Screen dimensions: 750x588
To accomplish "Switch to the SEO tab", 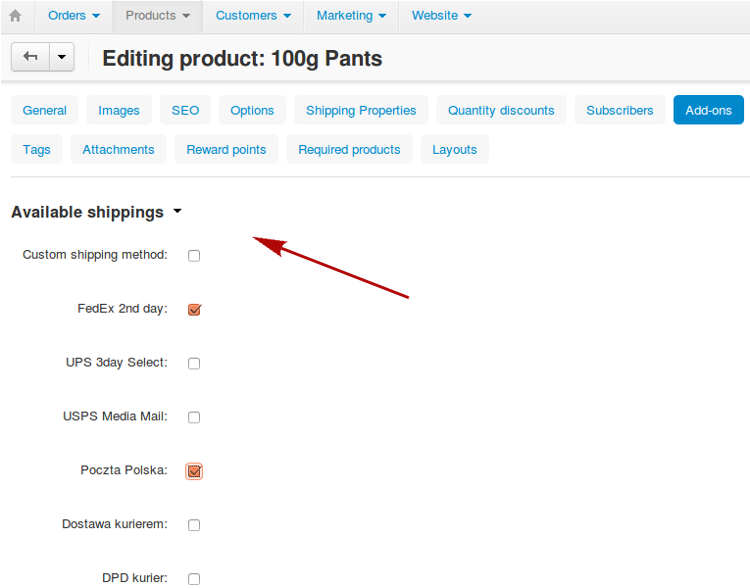I will point(185,110).
